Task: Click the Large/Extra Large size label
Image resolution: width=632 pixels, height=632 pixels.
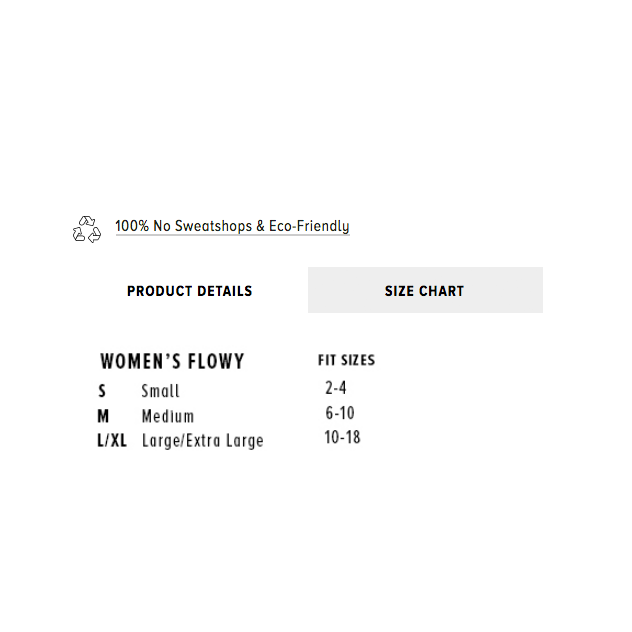Action: [x=202, y=441]
